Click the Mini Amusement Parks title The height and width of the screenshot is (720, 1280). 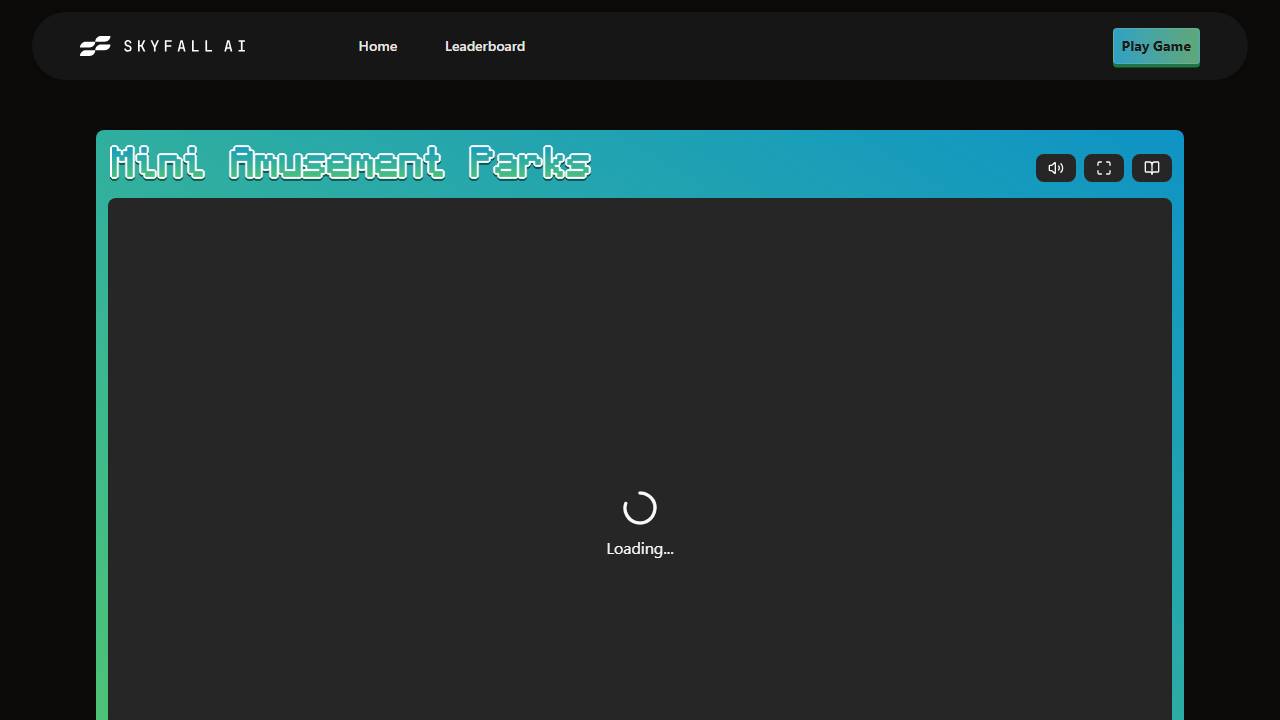(x=350, y=162)
